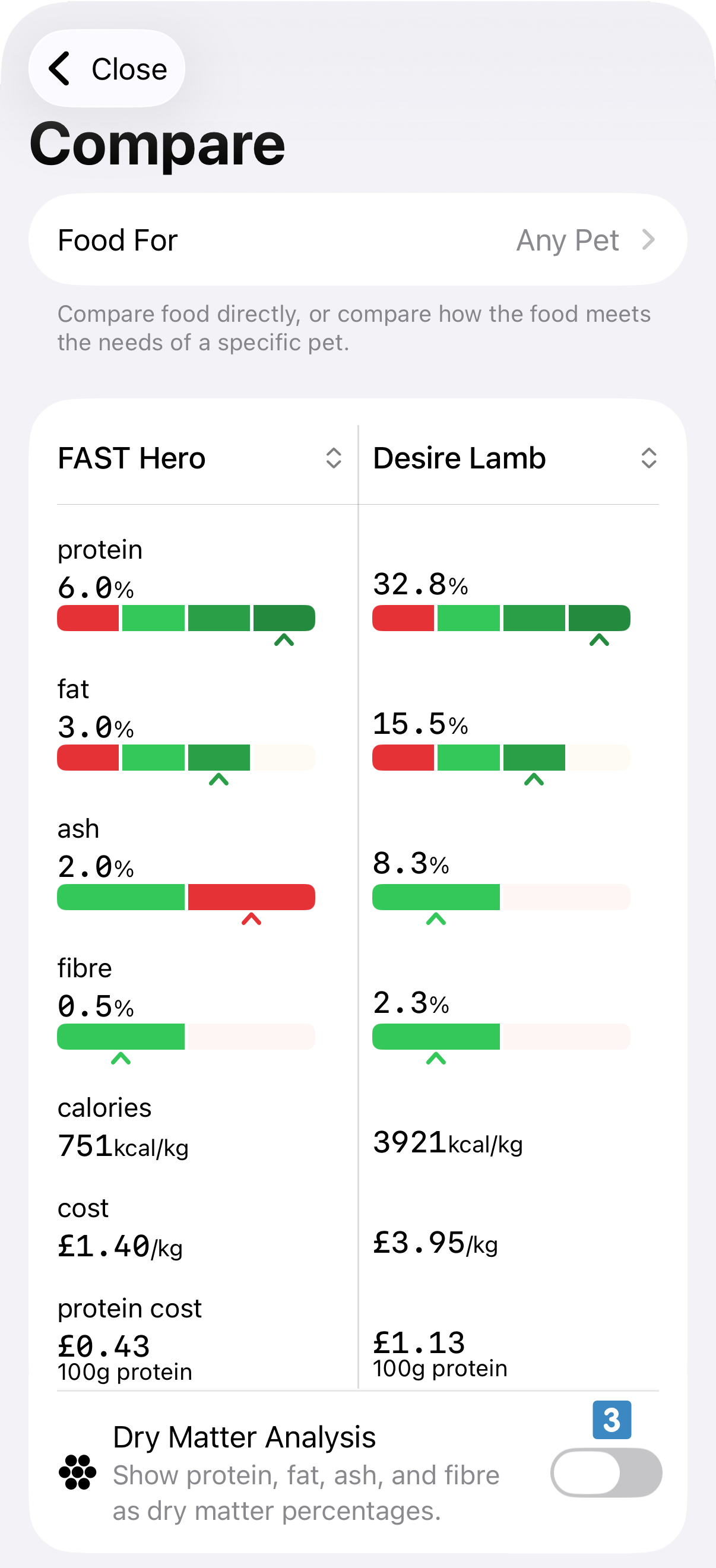Click the Desire Lamb 3921 kcal/kg value
This screenshot has height=1568, width=716.
click(448, 1142)
